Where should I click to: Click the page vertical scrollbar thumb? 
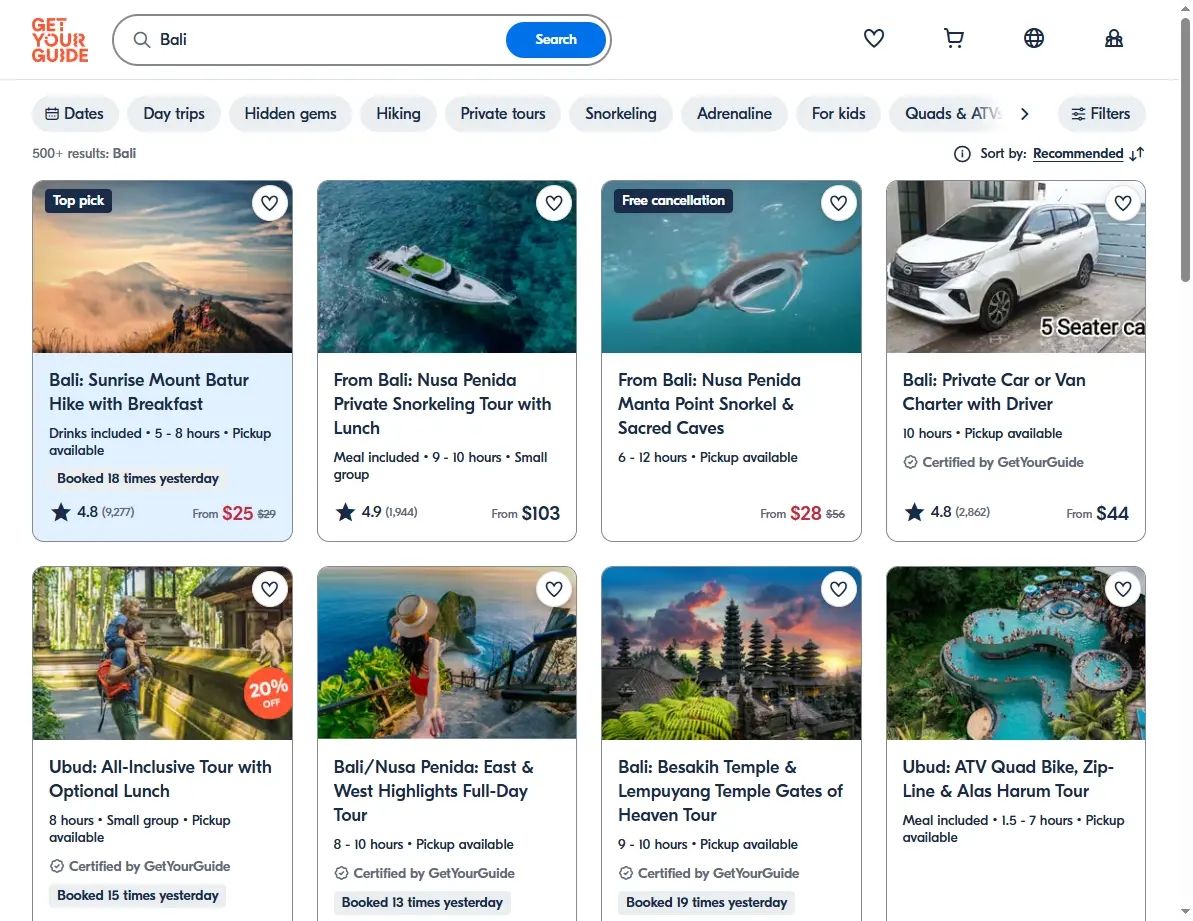(x=1185, y=150)
